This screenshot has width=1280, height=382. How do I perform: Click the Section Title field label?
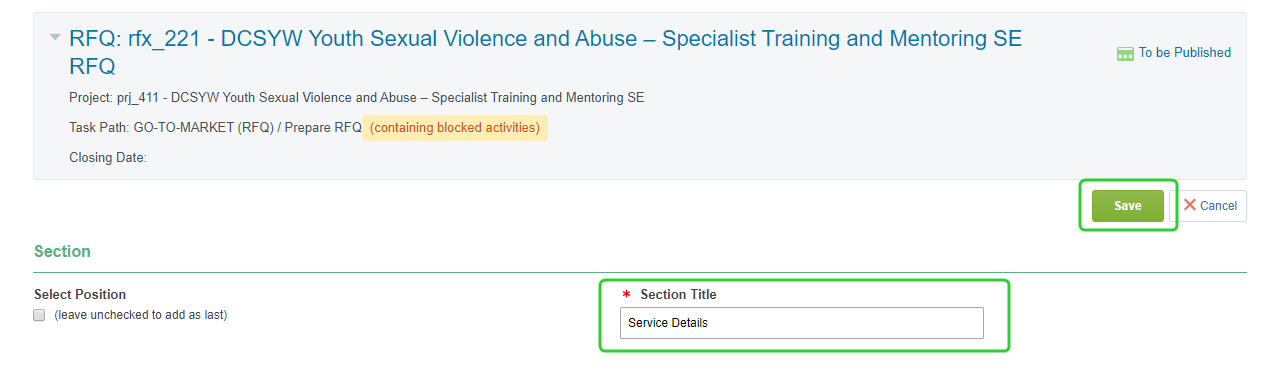coord(678,294)
